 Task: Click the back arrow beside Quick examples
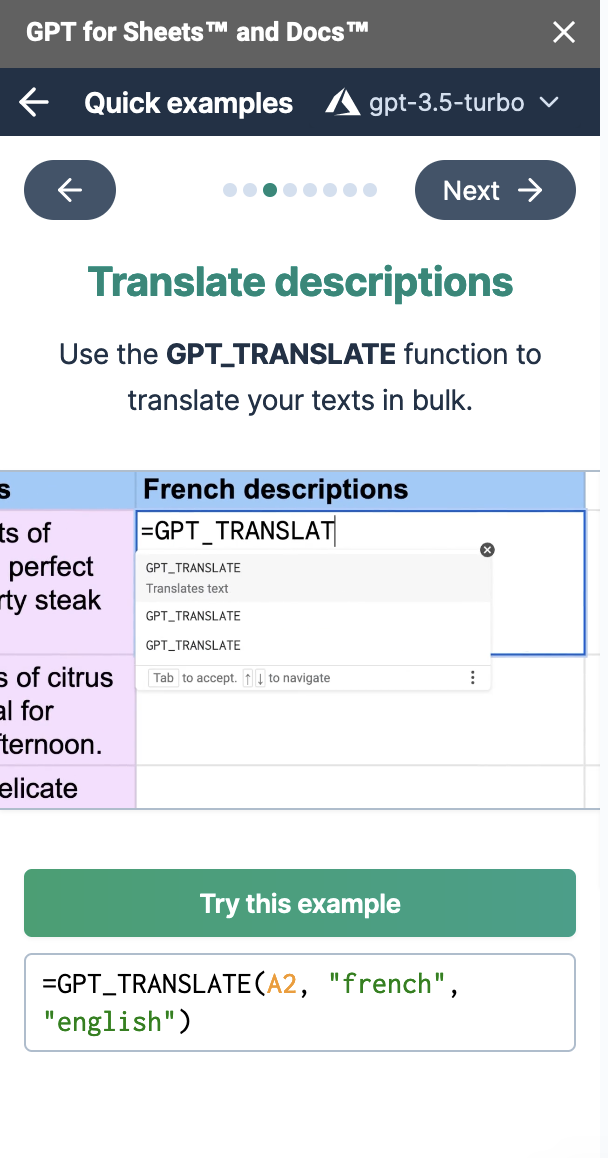(34, 102)
